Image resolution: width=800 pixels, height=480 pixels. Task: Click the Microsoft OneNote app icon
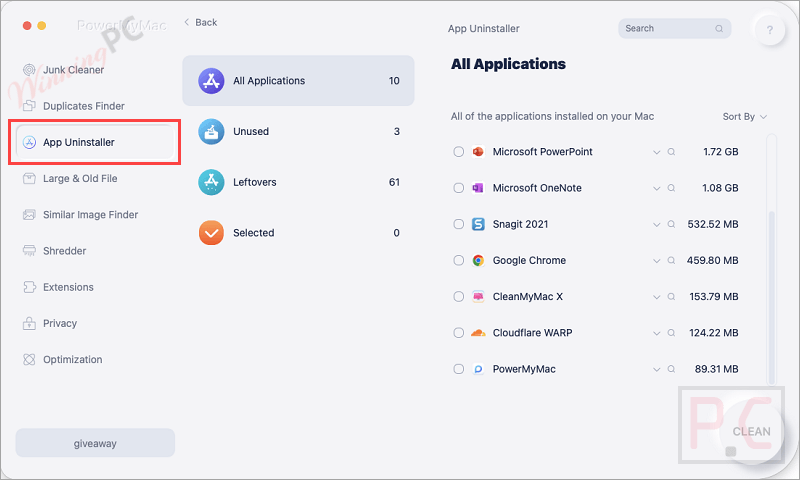coord(478,188)
